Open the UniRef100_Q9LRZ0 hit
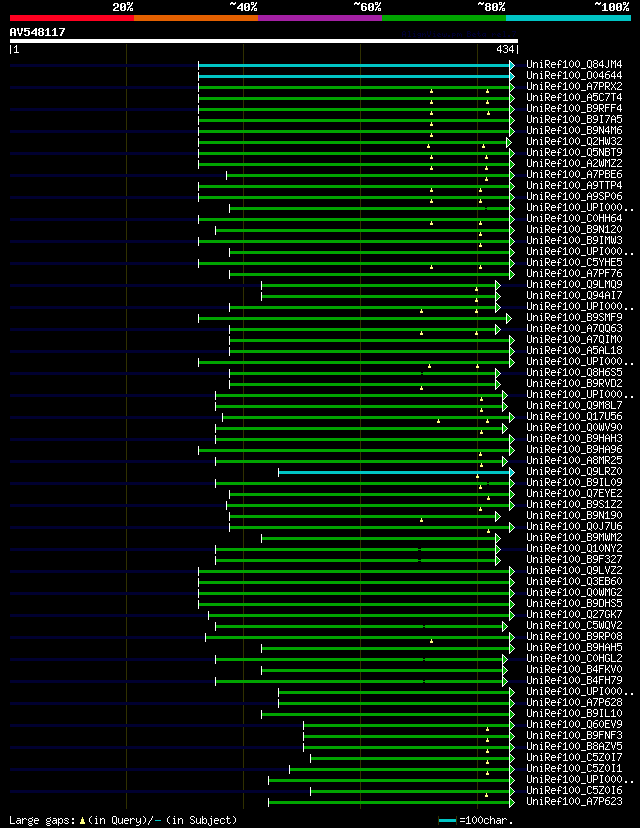 tap(574, 472)
